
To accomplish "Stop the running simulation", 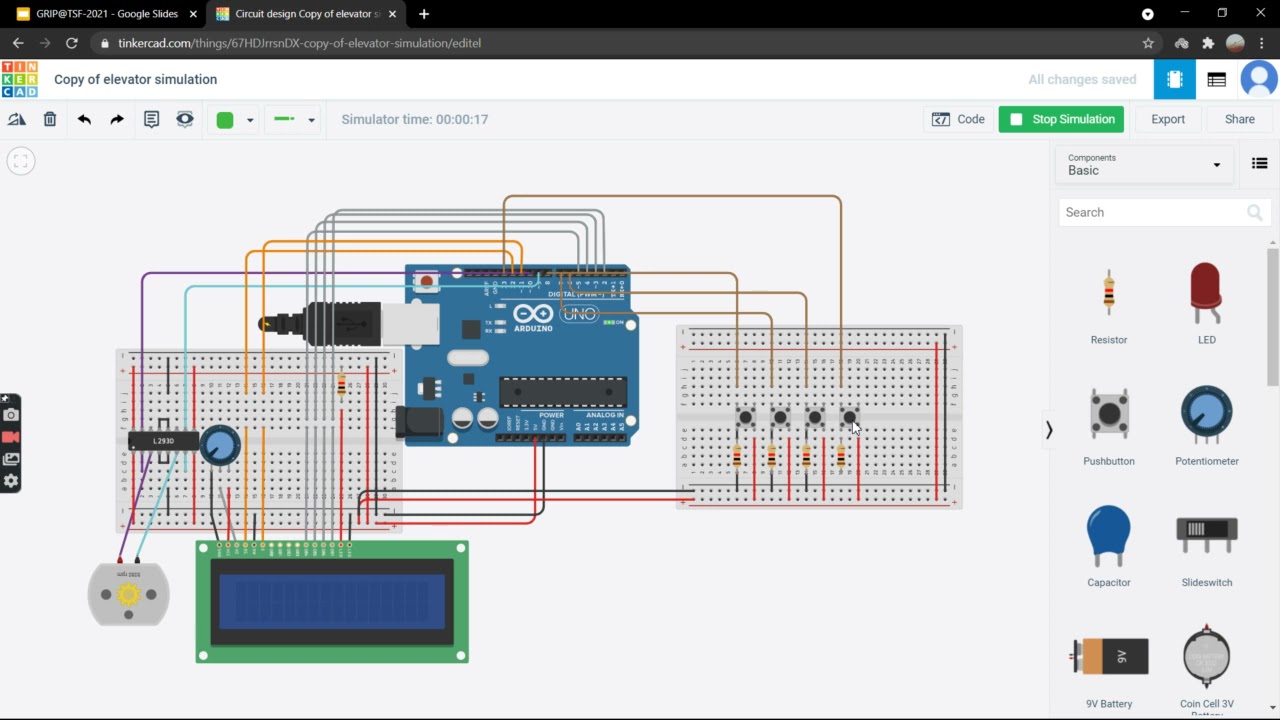I will pyautogui.click(x=1061, y=119).
